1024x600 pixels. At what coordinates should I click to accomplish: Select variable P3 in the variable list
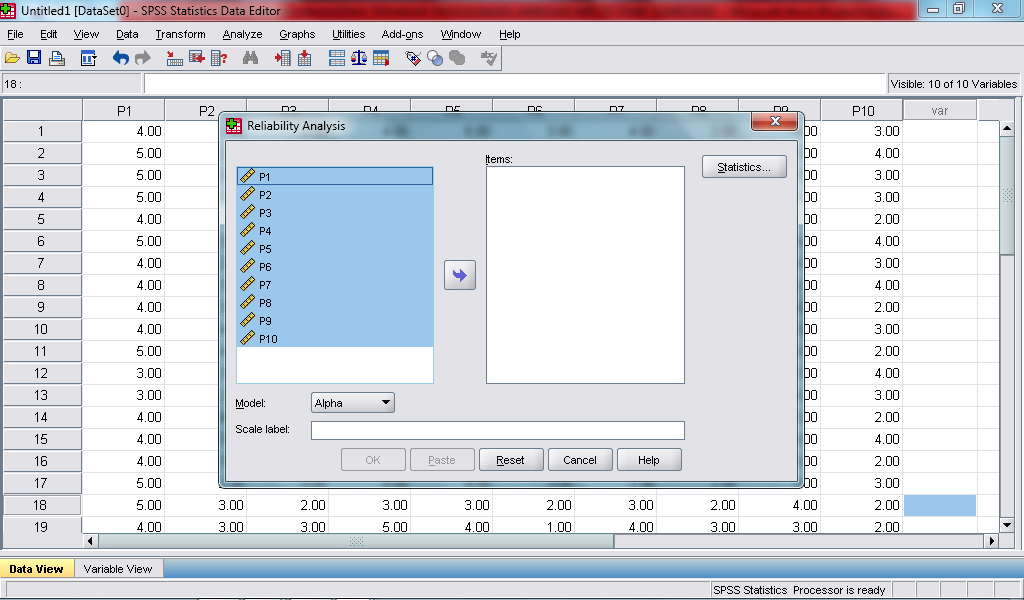coord(335,213)
